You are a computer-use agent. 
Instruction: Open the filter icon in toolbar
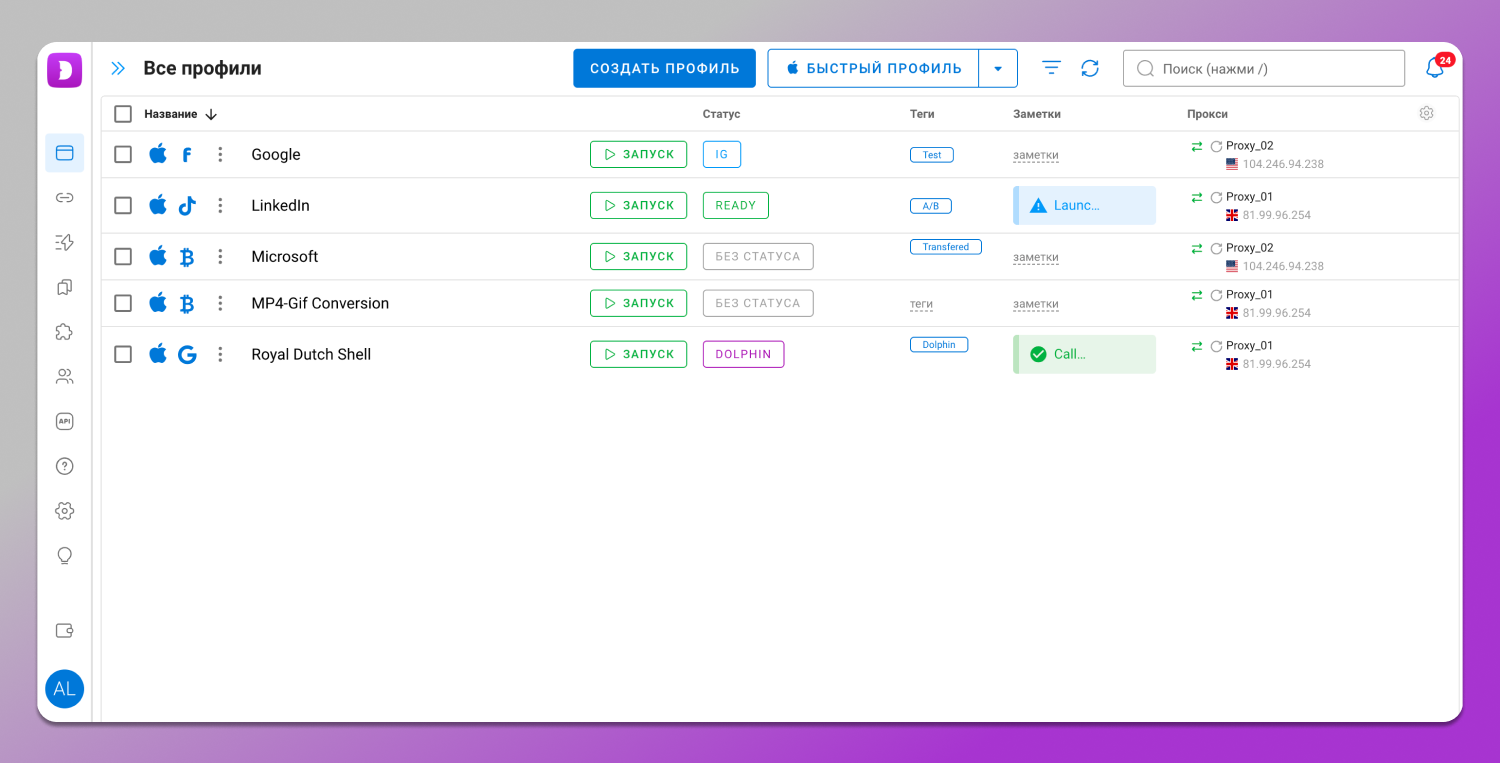1051,68
